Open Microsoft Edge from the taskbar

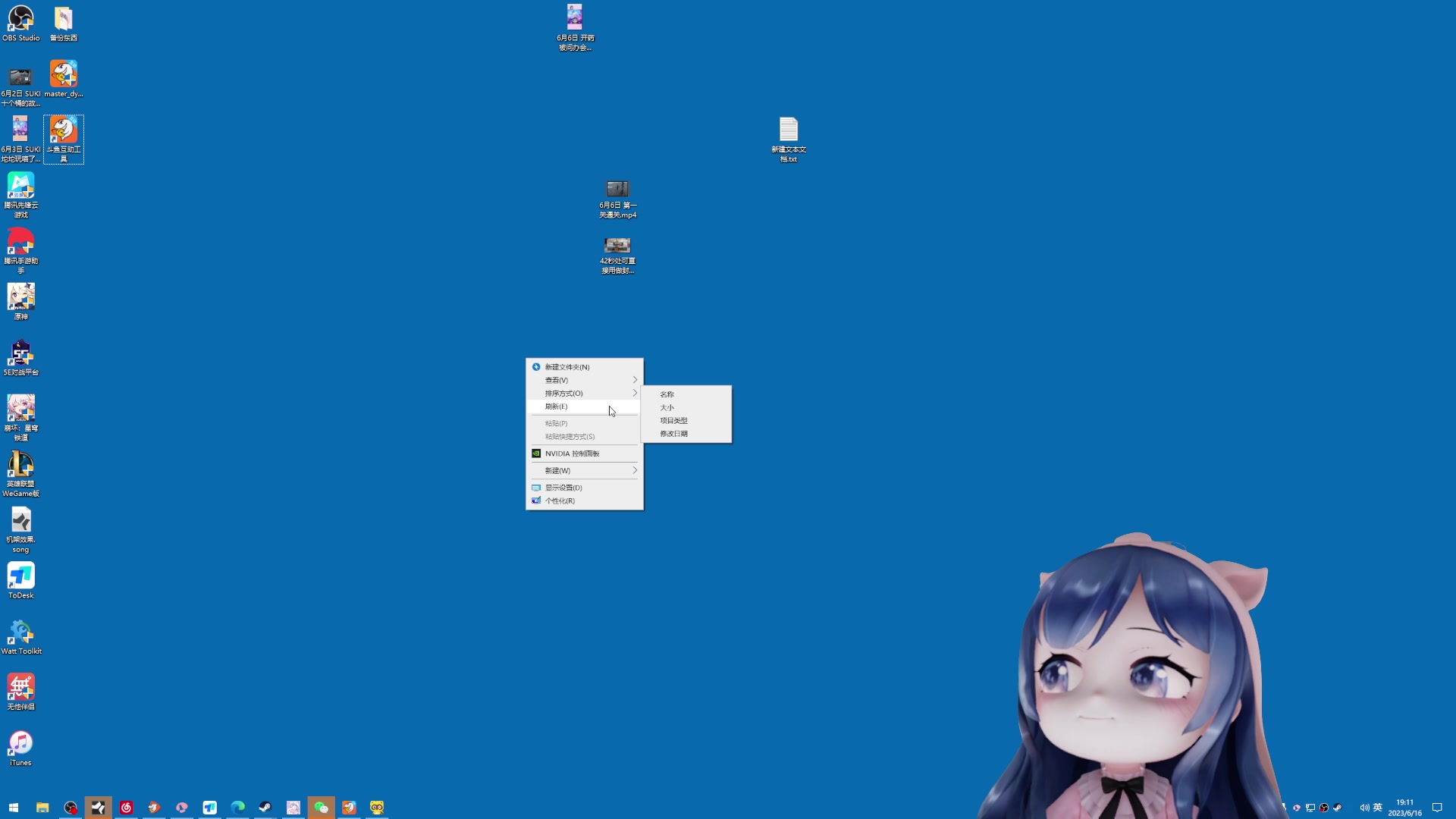[237, 808]
